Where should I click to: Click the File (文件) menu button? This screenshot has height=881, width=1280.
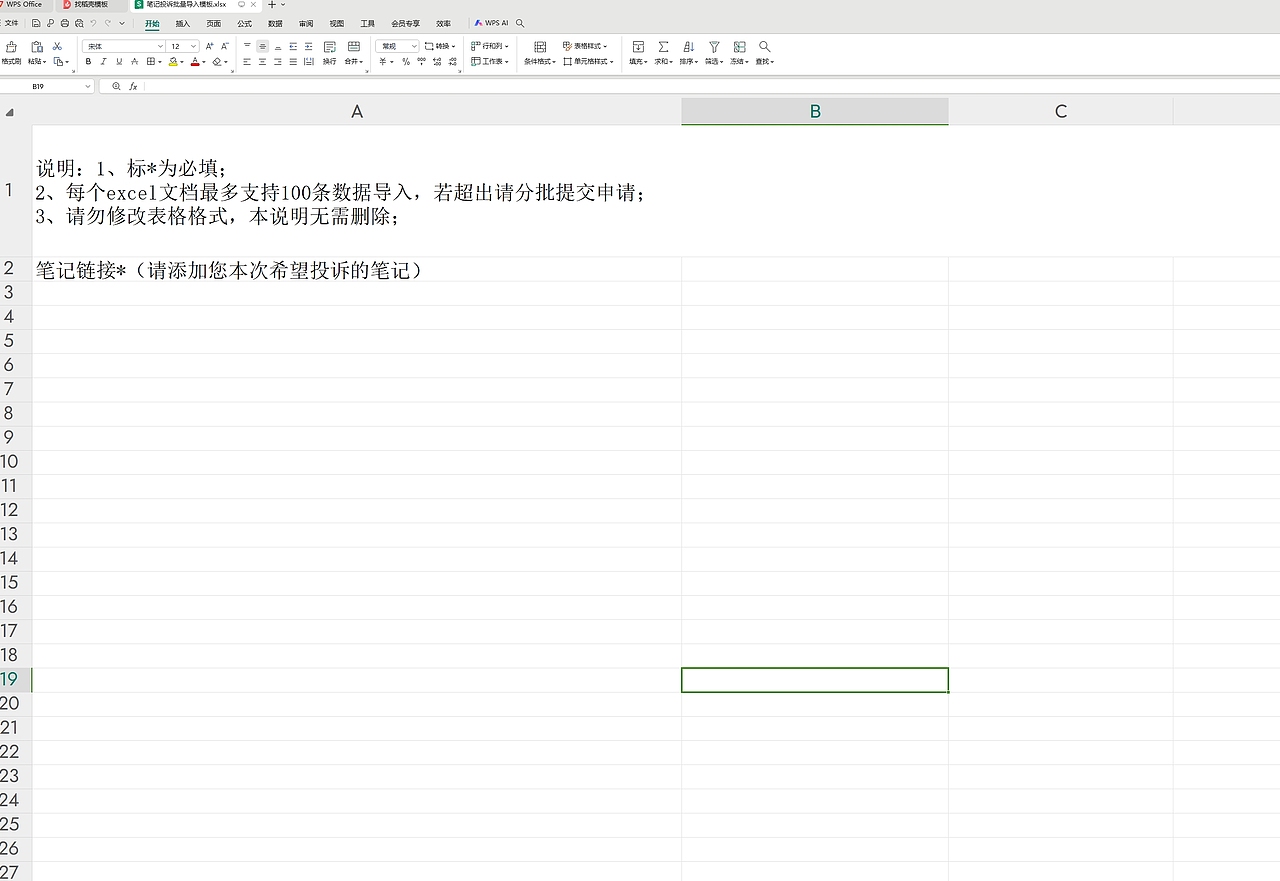11,23
